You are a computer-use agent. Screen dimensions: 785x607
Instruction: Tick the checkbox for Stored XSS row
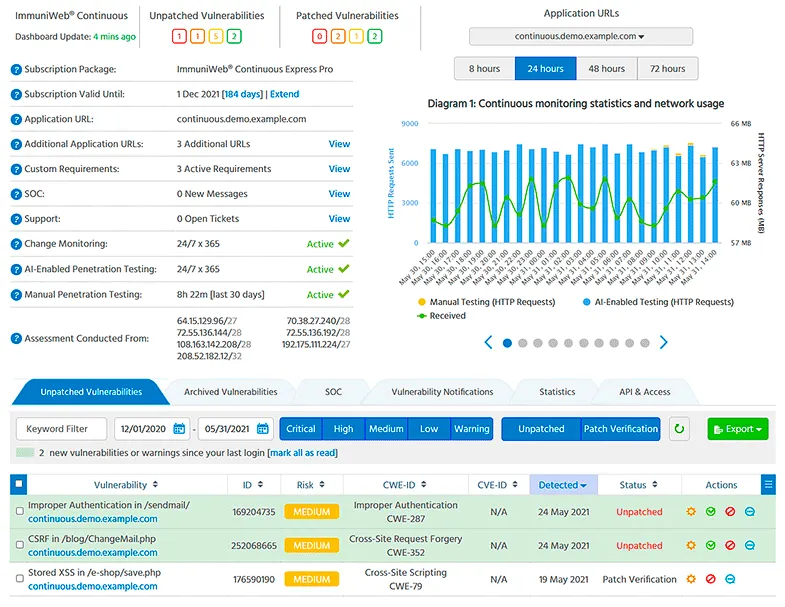[19, 579]
